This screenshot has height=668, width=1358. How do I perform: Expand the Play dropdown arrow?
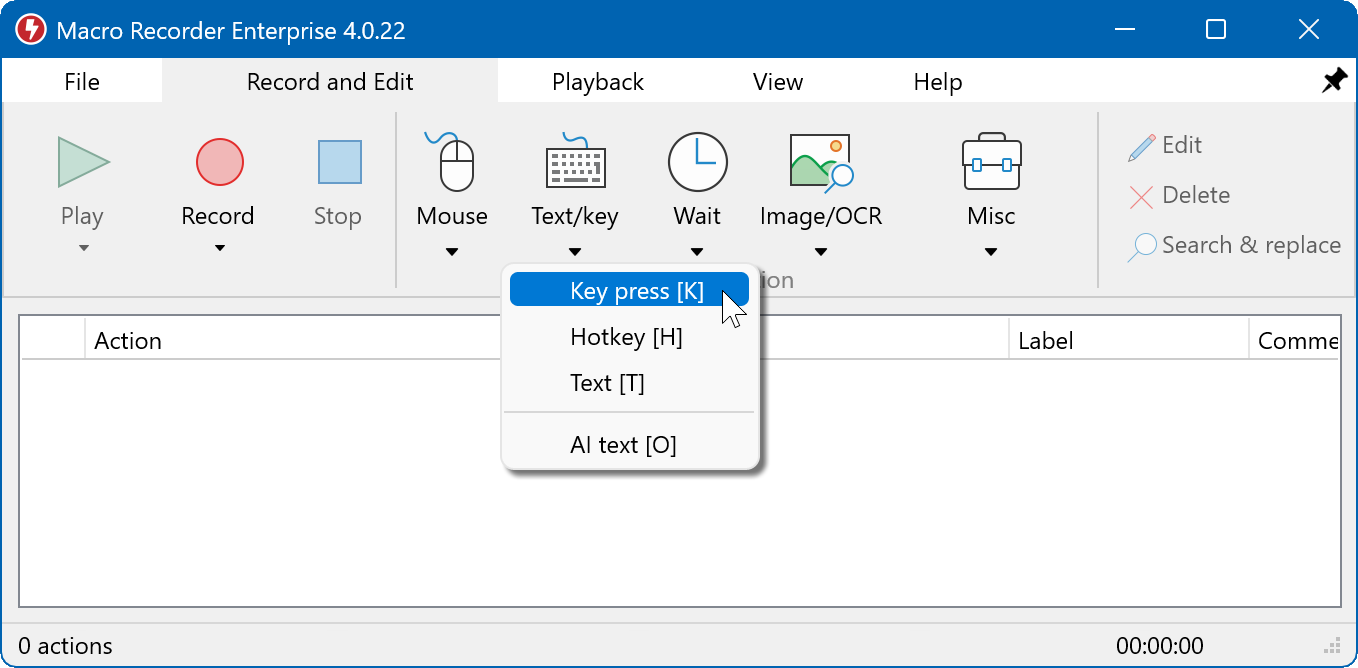click(x=83, y=249)
